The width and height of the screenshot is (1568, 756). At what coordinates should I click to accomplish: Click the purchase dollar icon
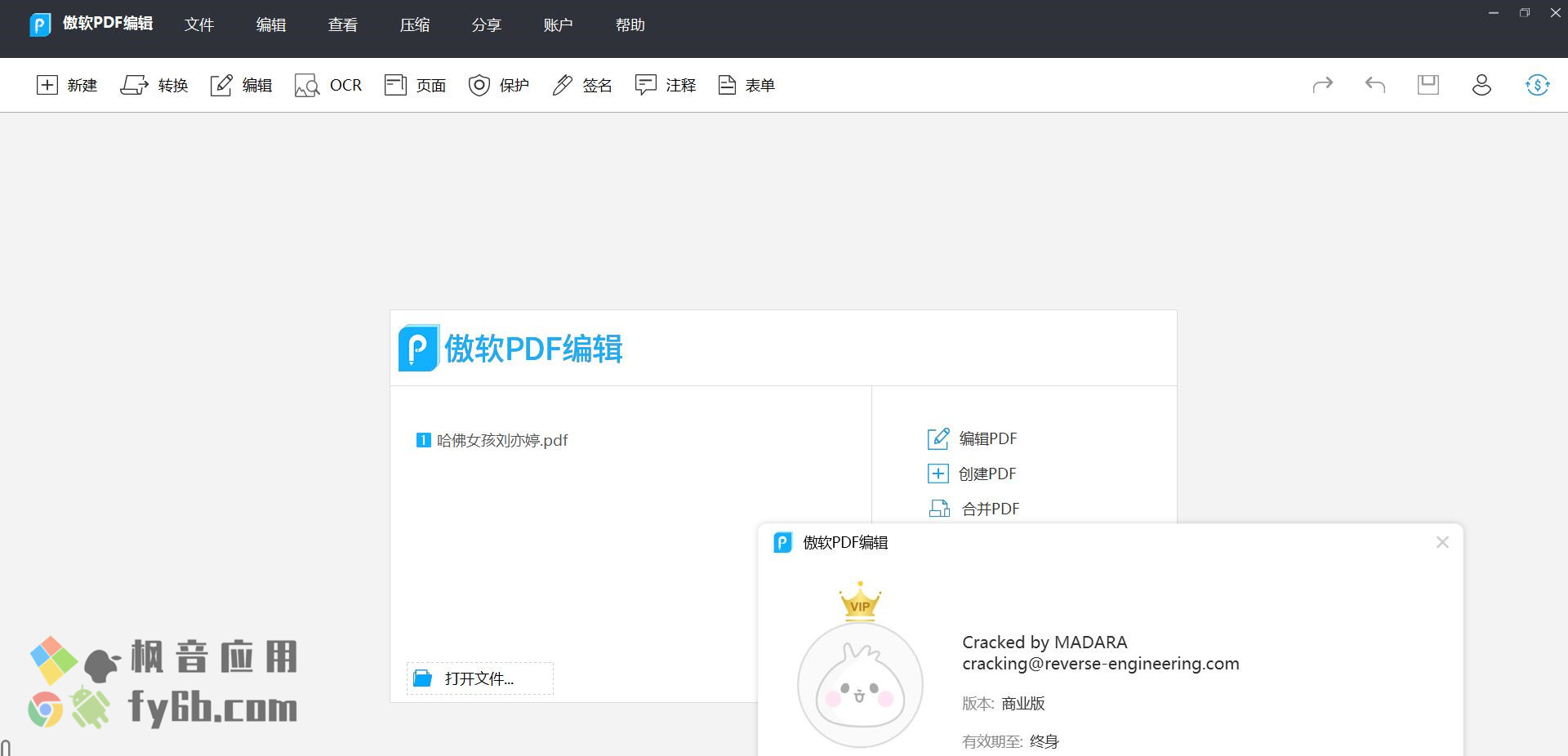[1538, 85]
